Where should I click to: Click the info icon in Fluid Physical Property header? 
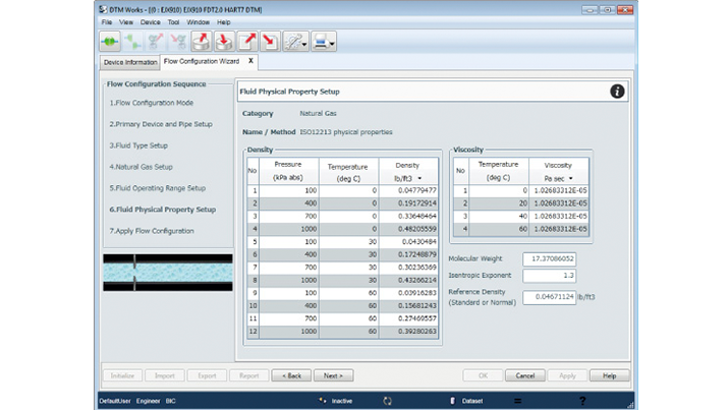pyautogui.click(x=617, y=91)
